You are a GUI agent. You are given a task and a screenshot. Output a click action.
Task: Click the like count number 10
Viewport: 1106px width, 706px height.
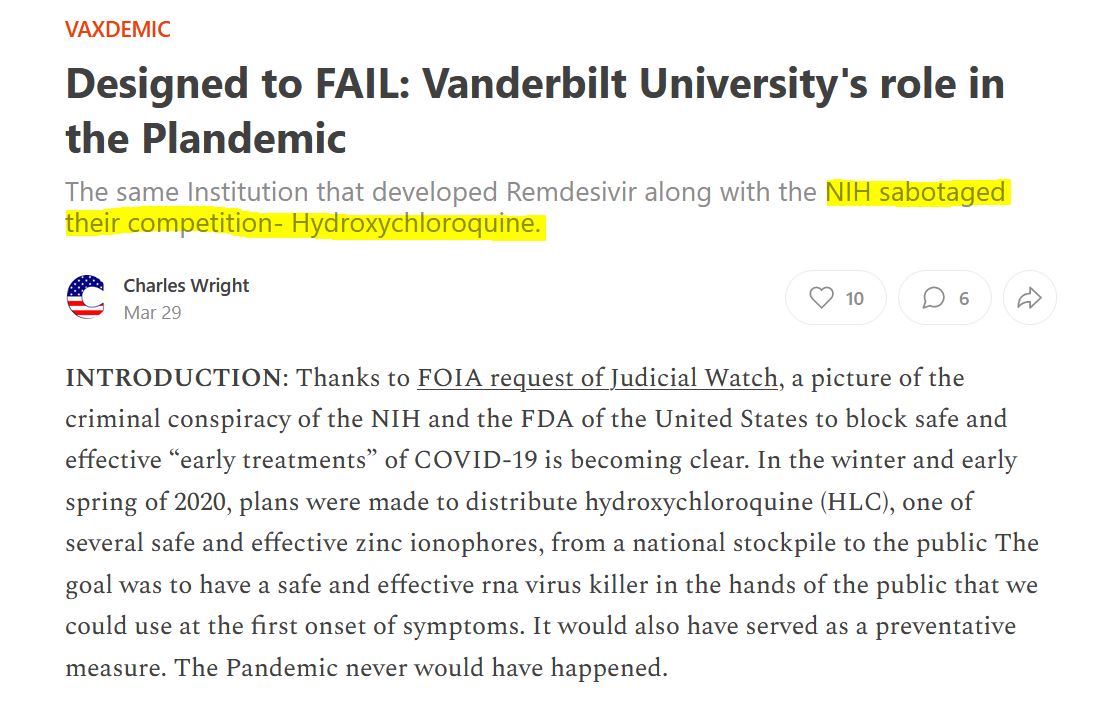(x=854, y=298)
